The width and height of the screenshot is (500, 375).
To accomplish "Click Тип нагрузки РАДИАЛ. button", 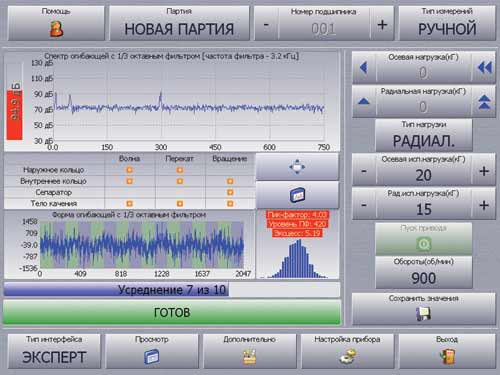I will [x=424, y=135].
